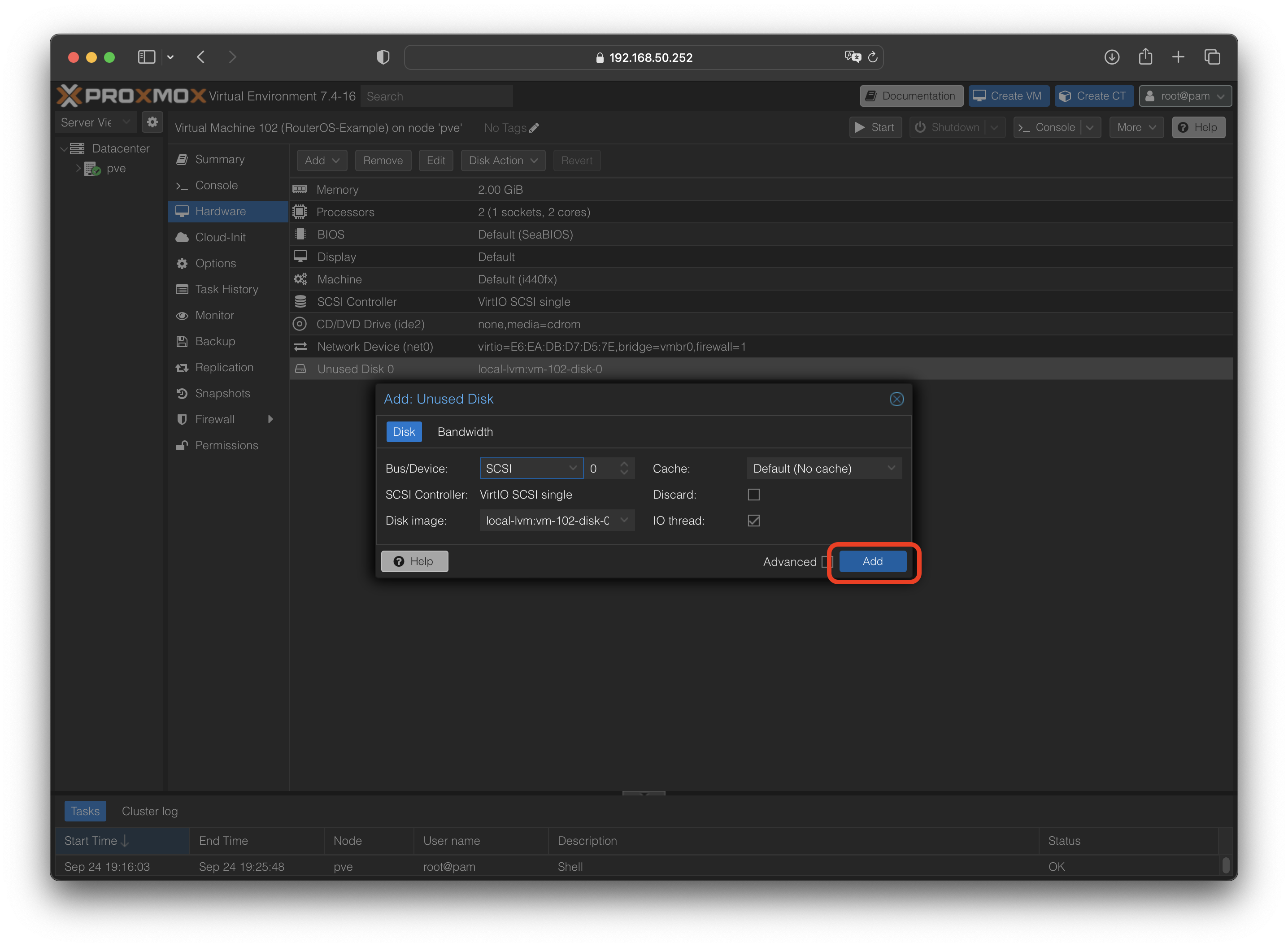Switch to the Bandwidth tab

465,432
